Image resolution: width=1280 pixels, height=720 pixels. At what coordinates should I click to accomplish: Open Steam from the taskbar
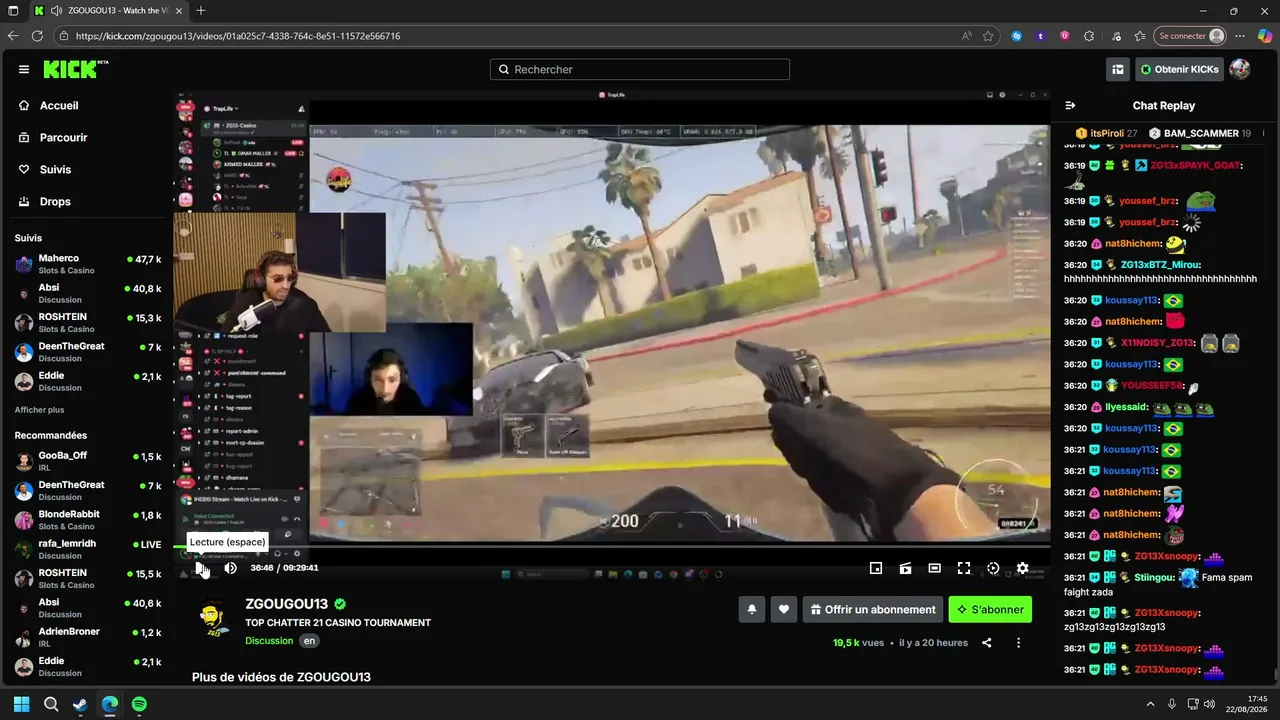[80, 704]
